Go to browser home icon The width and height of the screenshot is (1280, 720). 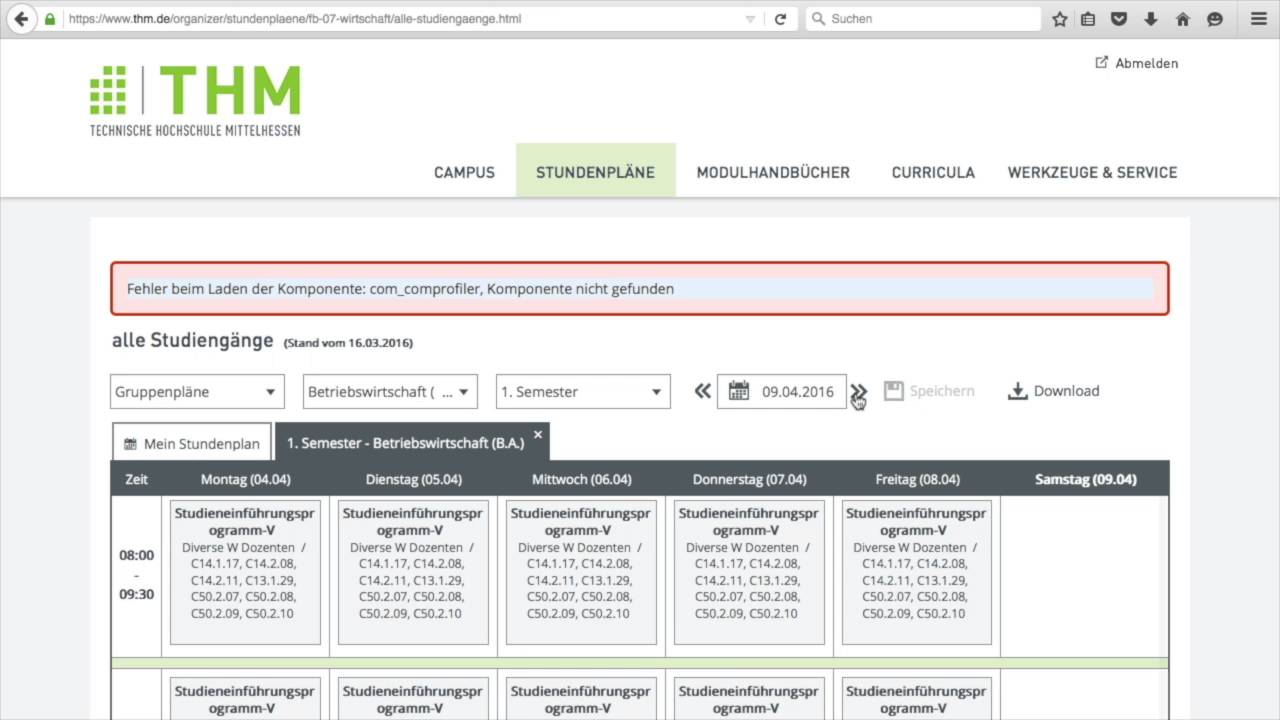coord(1183,19)
